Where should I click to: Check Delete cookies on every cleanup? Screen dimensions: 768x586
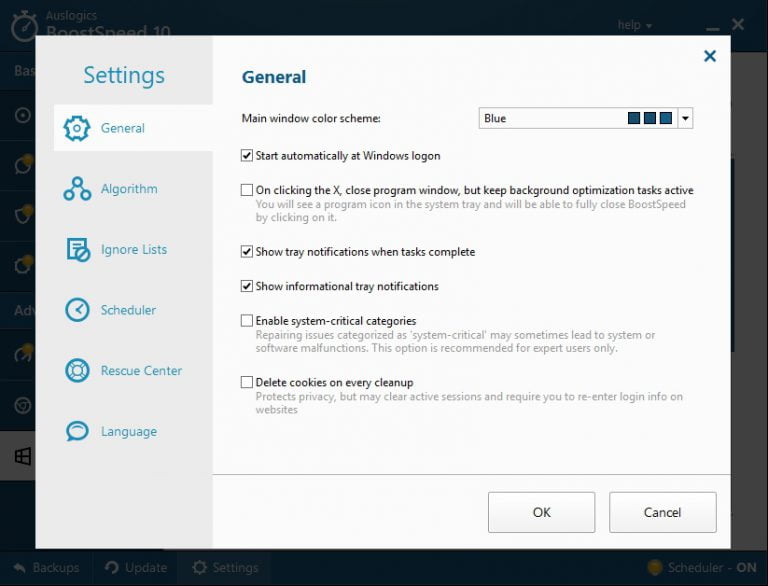pos(247,382)
